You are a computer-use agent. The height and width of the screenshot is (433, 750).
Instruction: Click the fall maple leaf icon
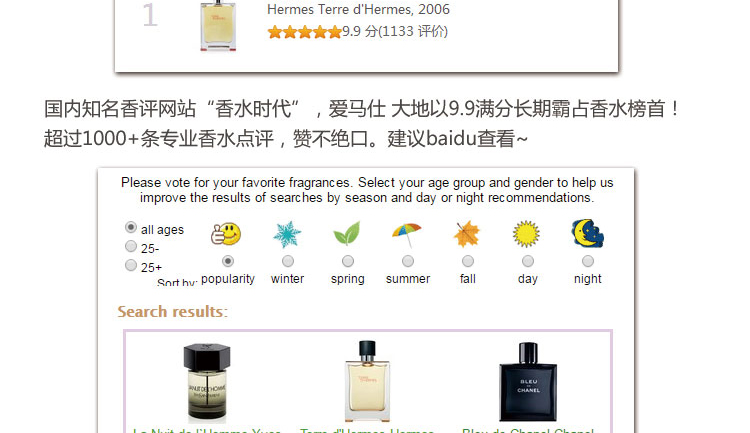point(467,234)
